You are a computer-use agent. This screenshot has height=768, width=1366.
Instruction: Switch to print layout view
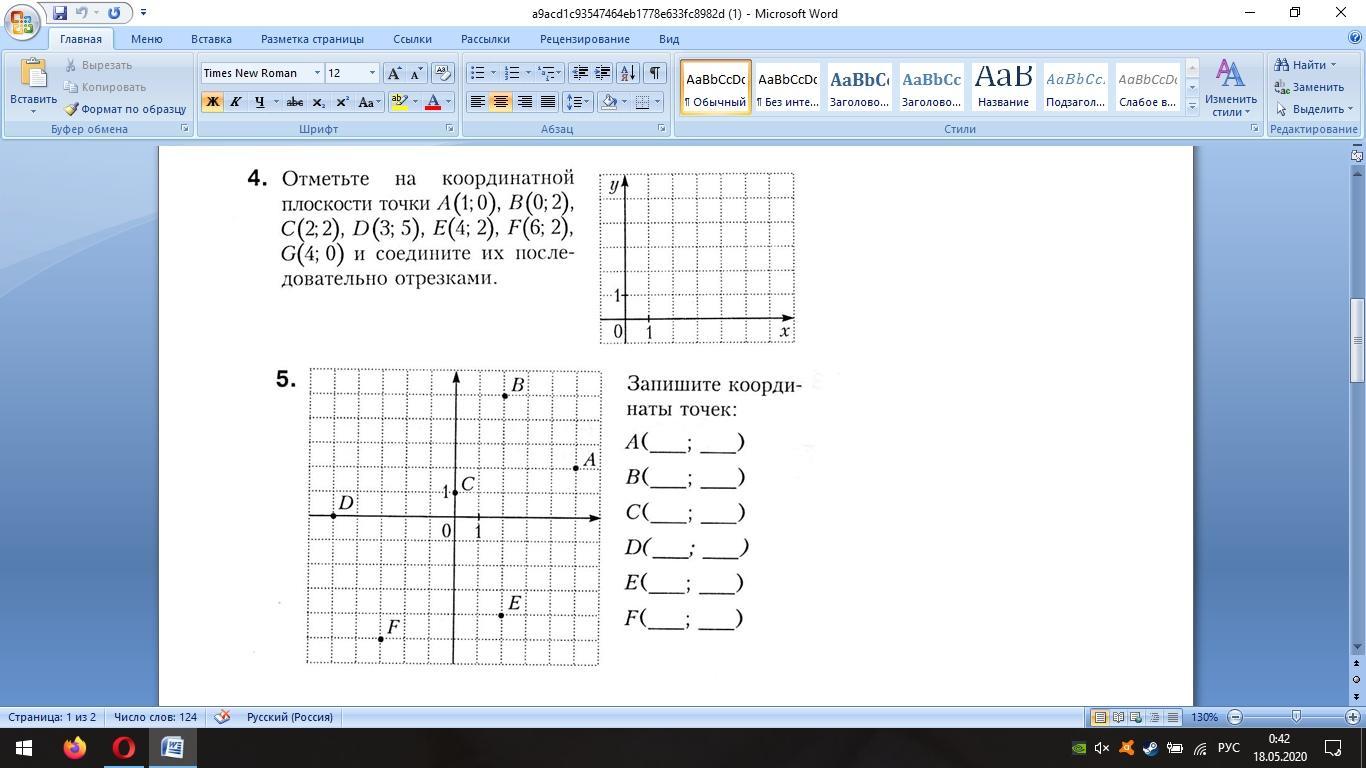coord(1099,717)
